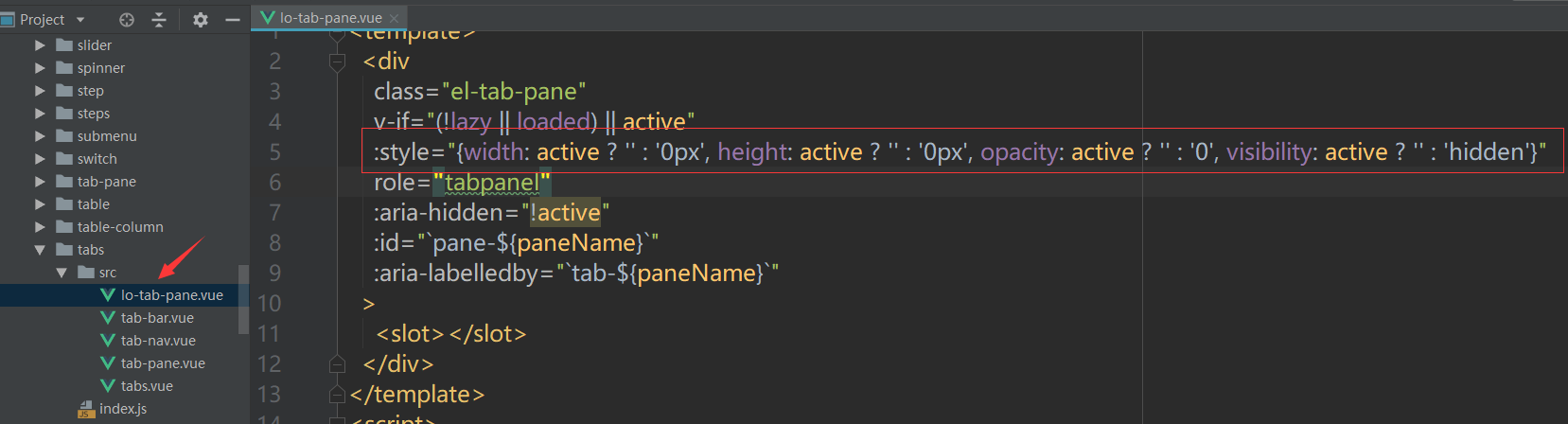Hide the Project panel with minimize icon
The width and height of the screenshot is (1568, 424).
[x=233, y=19]
